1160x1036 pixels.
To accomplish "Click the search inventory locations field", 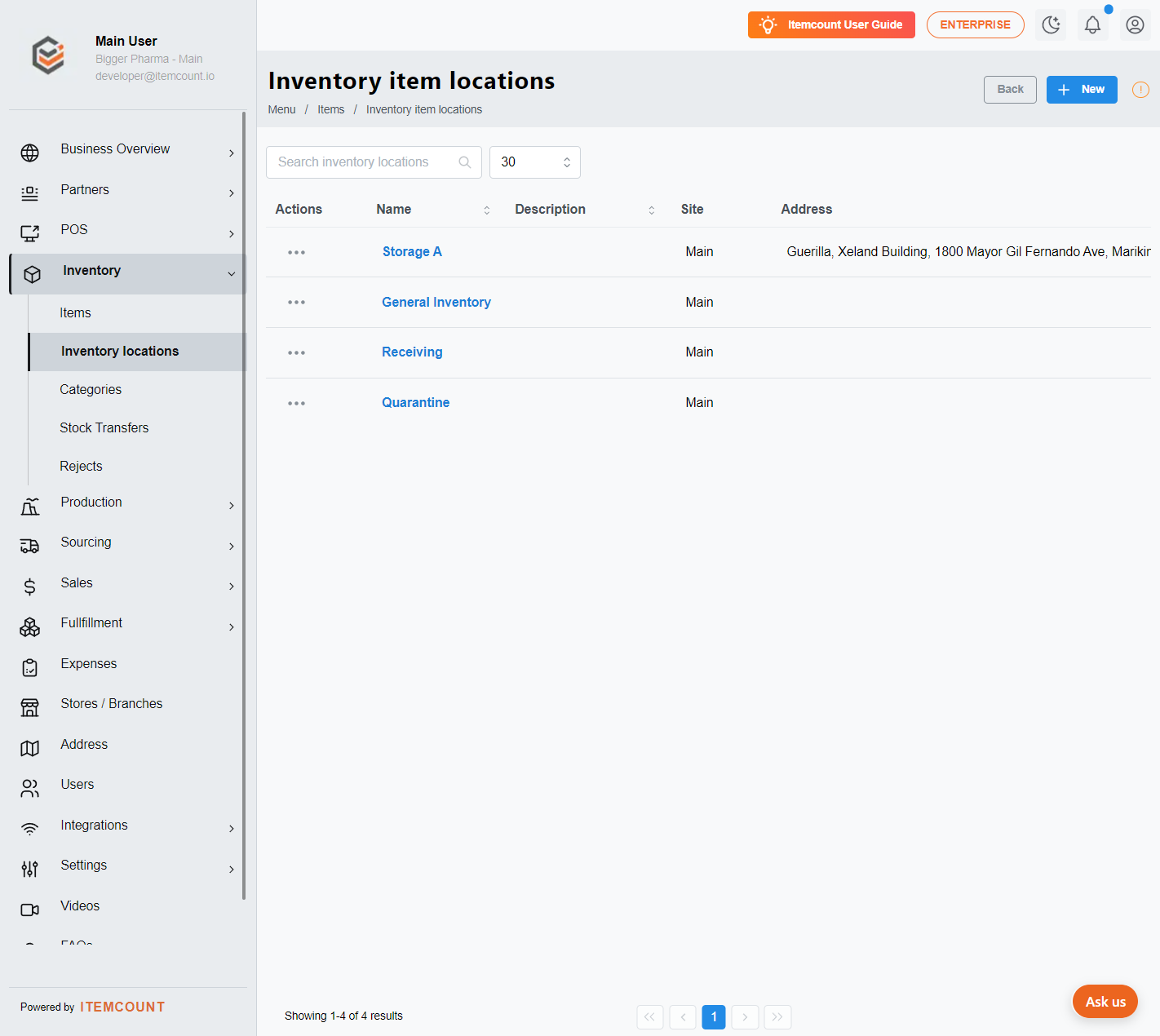I will coord(374,162).
